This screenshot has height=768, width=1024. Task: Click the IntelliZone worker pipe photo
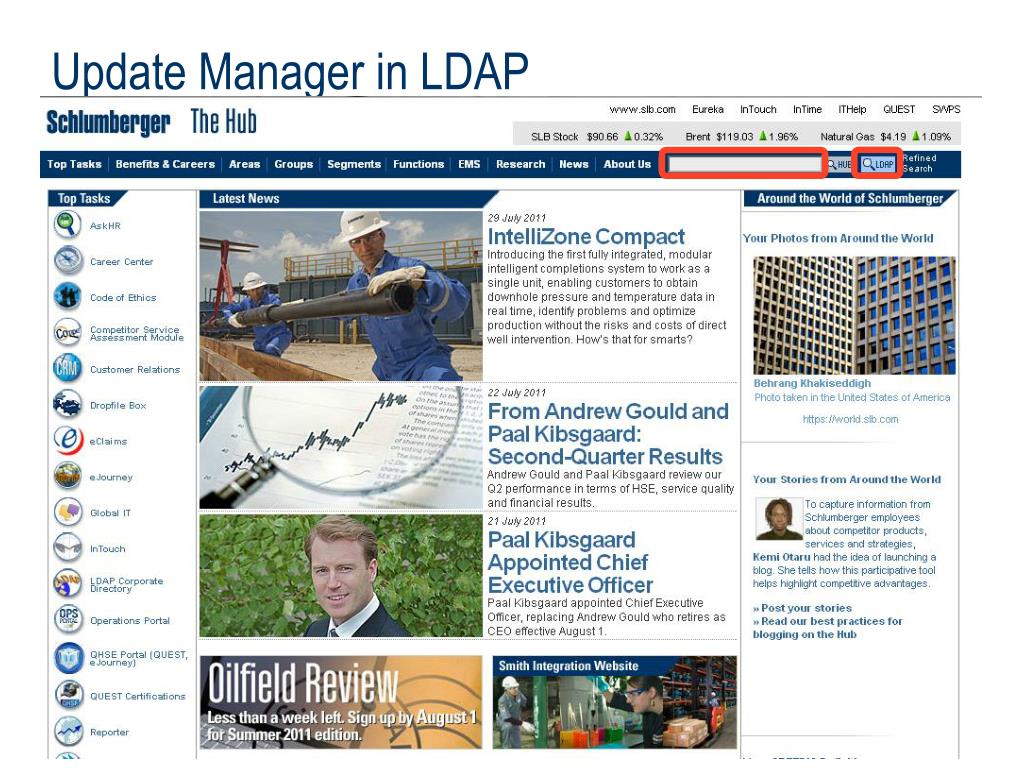point(341,295)
